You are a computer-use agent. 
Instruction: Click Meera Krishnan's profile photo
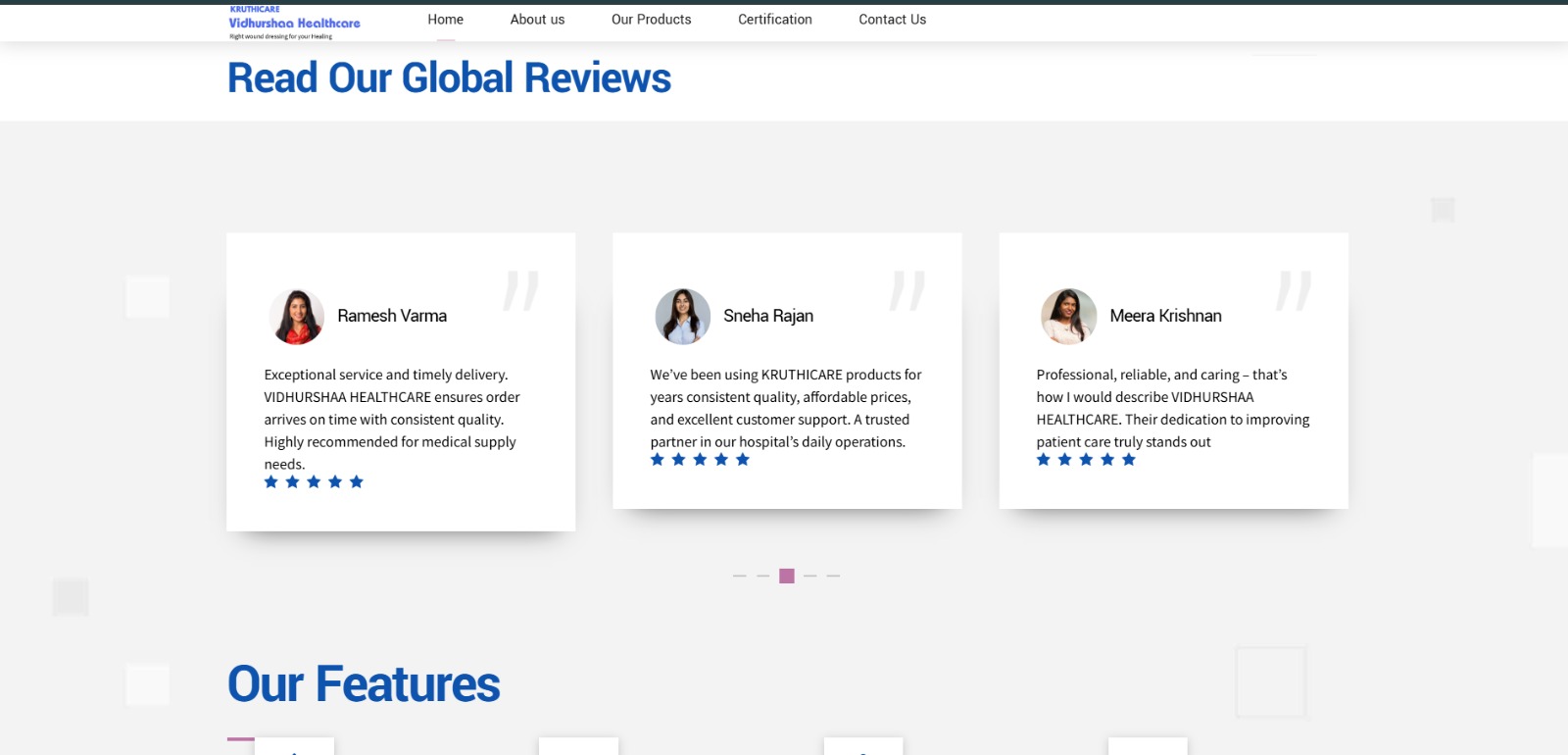(1068, 317)
